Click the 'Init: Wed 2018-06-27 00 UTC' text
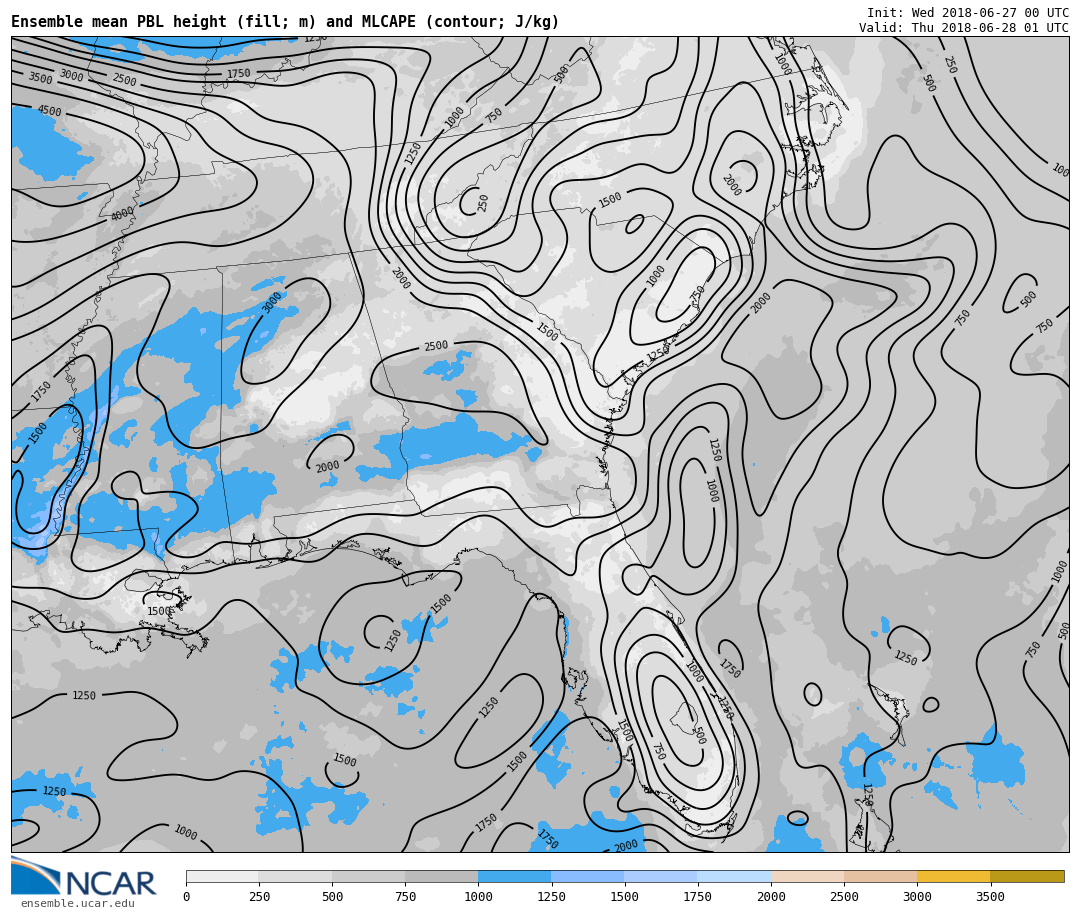Viewport: 1080px width, 915px height. 968,12
